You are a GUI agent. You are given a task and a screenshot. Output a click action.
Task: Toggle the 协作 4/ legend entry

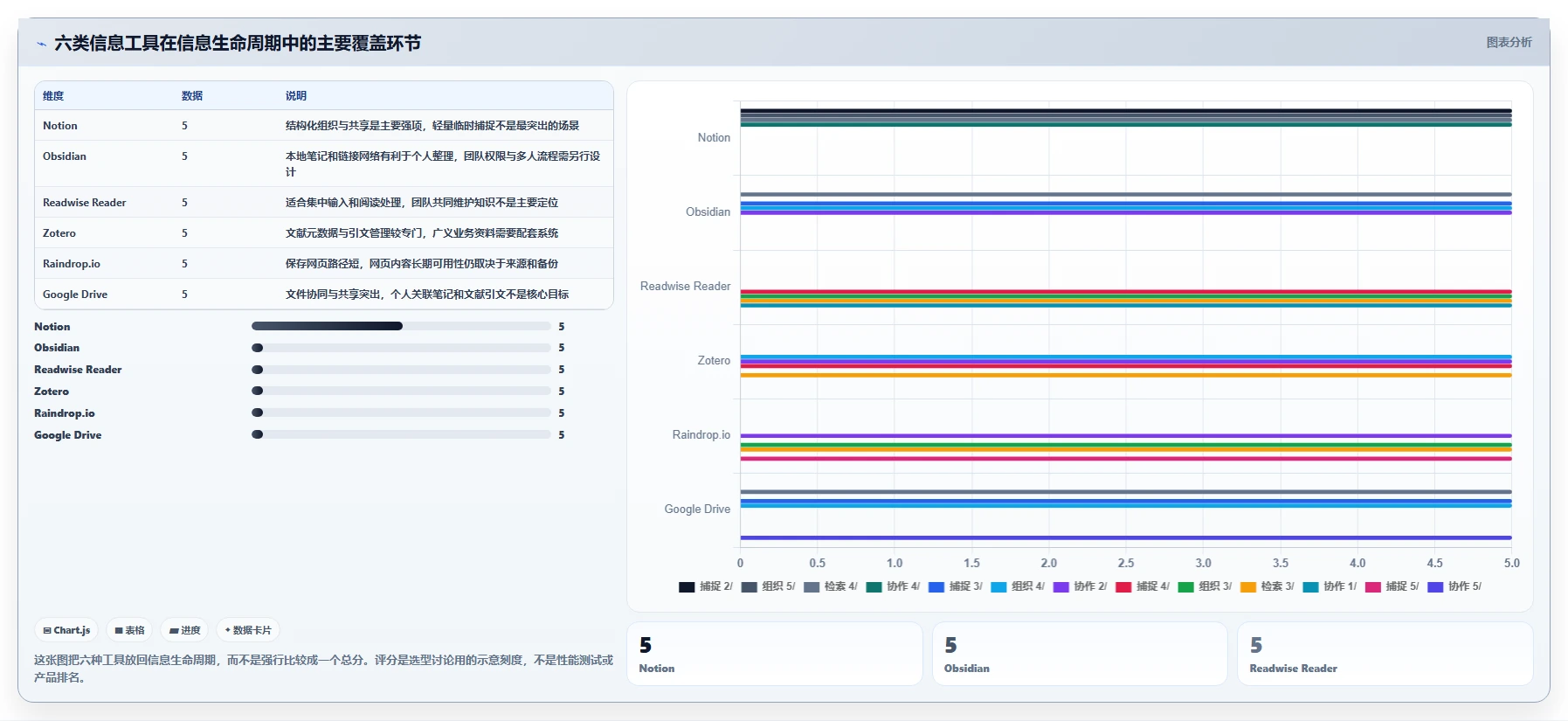click(893, 586)
